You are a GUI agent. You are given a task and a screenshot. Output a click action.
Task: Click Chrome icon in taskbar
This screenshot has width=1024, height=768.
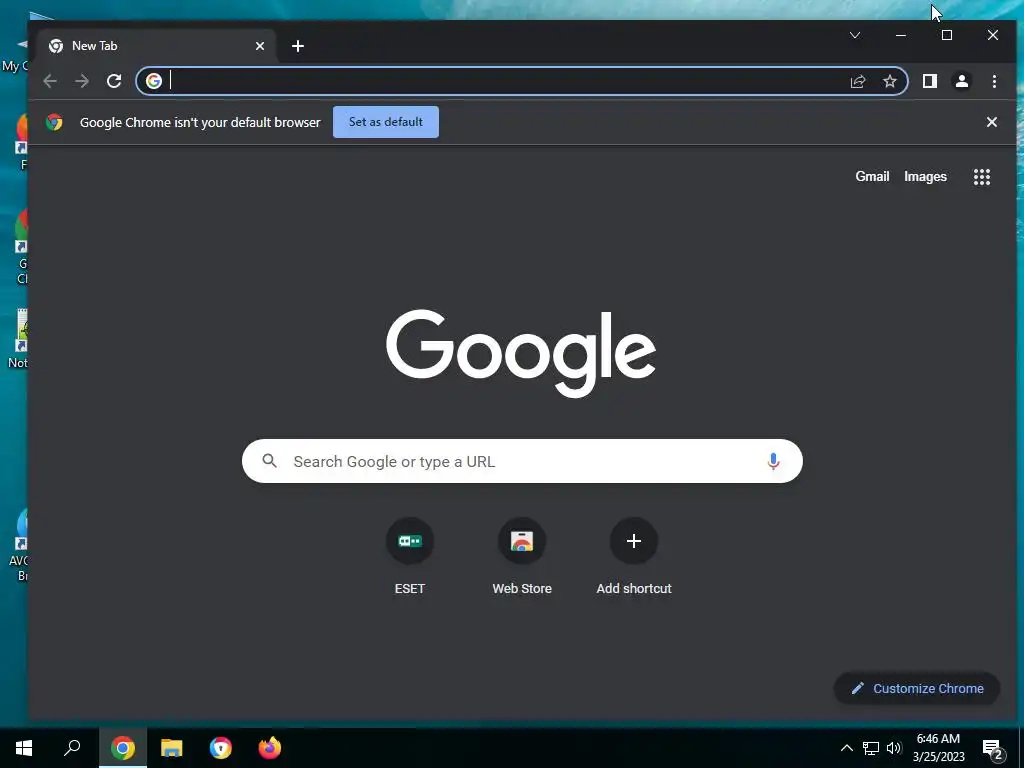123,748
